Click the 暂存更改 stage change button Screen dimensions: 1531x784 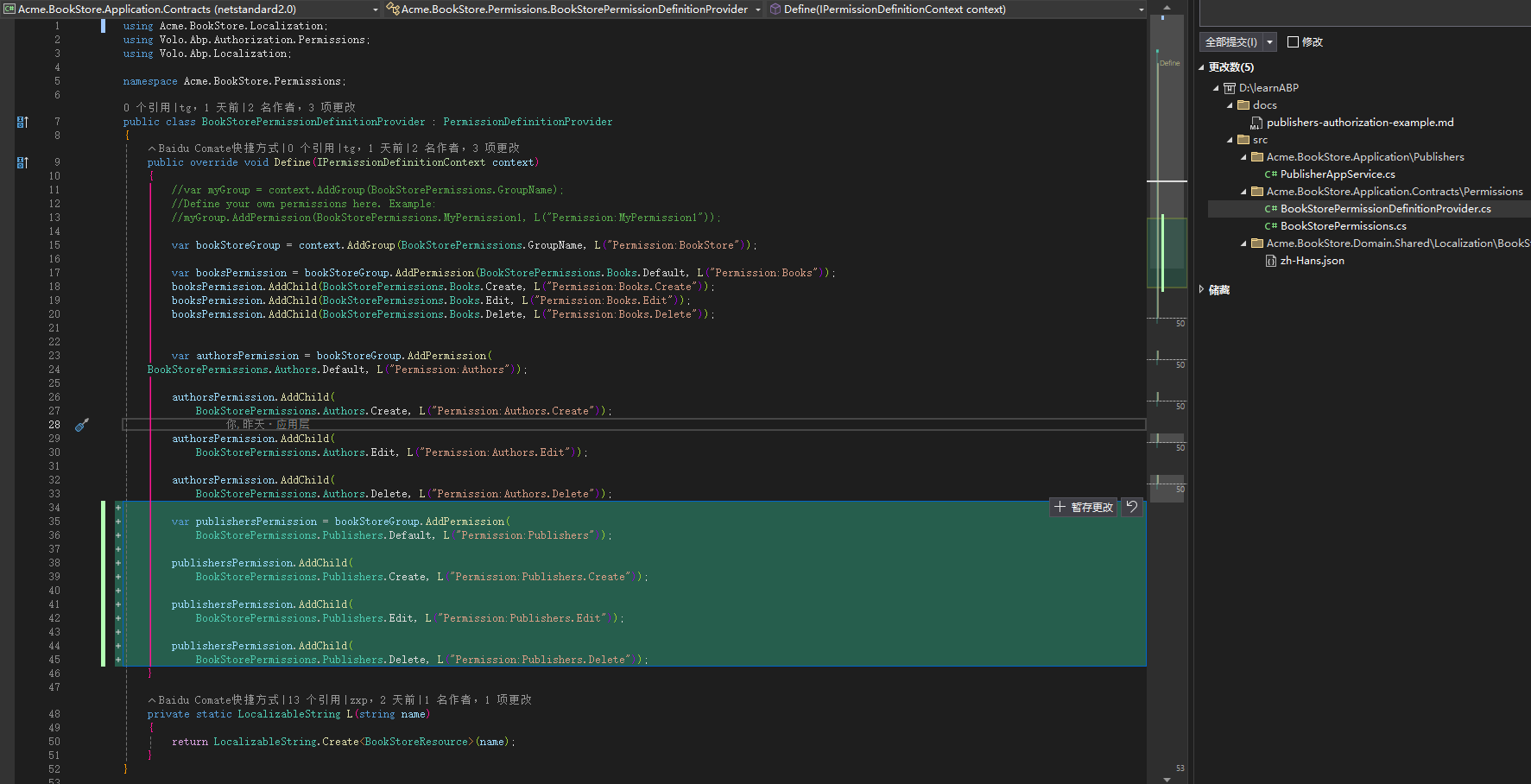click(1084, 507)
